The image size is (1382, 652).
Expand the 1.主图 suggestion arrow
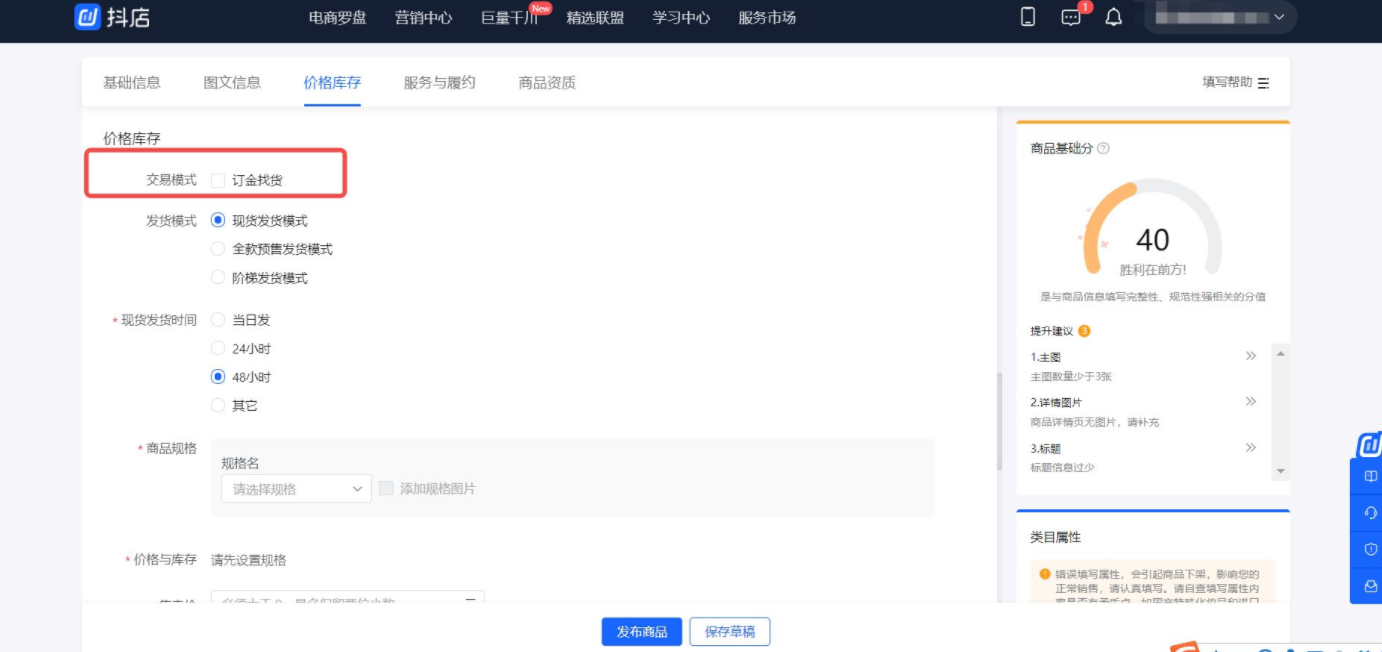1250,356
